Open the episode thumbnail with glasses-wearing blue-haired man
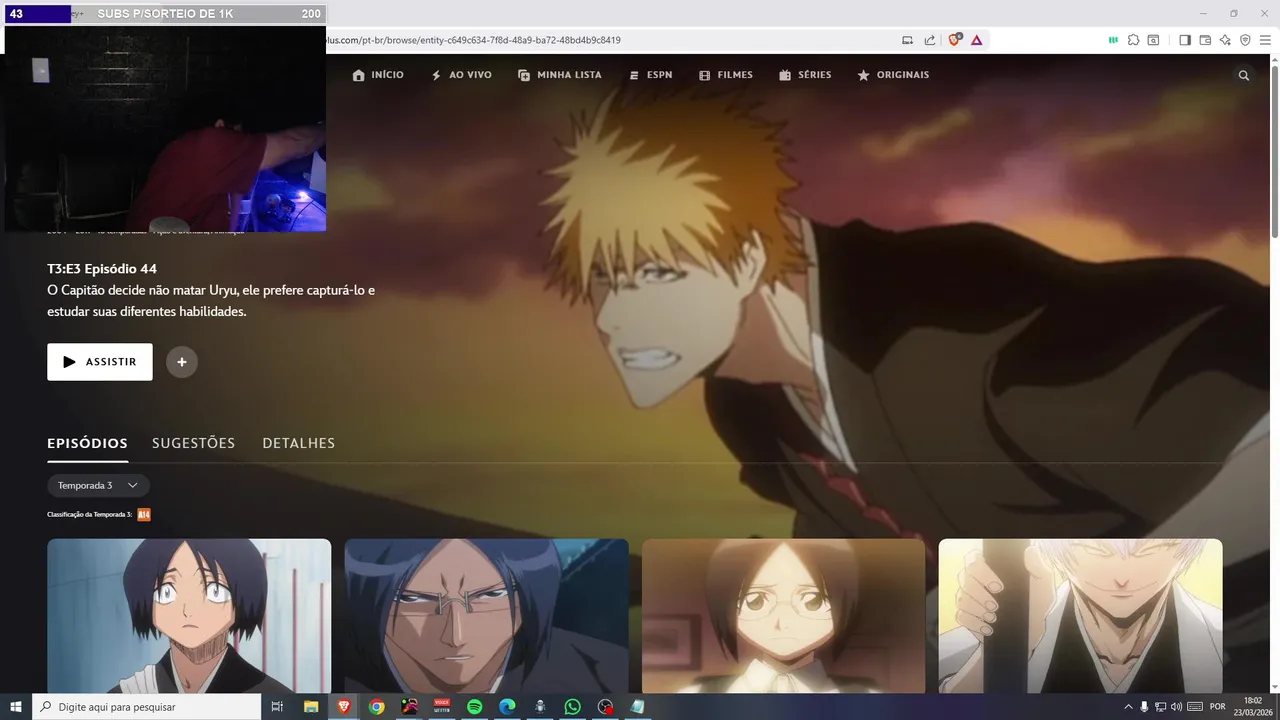Image resolution: width=1280 pixels, height=720 pixels. coord(487,616)
